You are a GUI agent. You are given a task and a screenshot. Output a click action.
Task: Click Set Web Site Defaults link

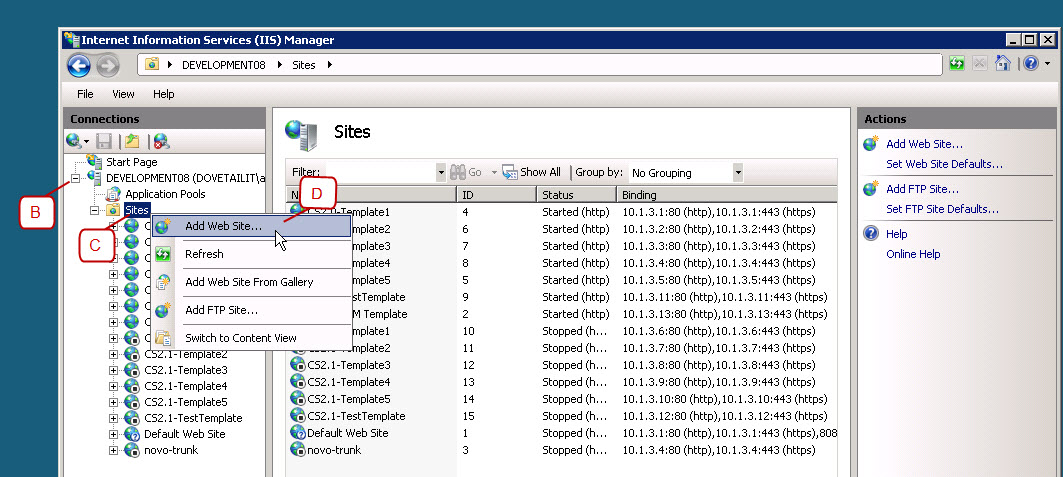coord(944,164)
